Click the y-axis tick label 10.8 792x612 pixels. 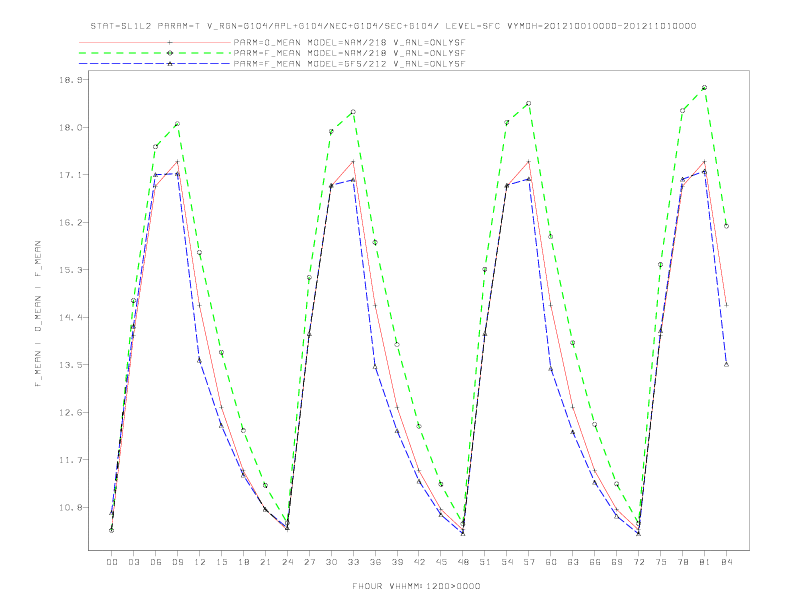(x=70, y=507)
